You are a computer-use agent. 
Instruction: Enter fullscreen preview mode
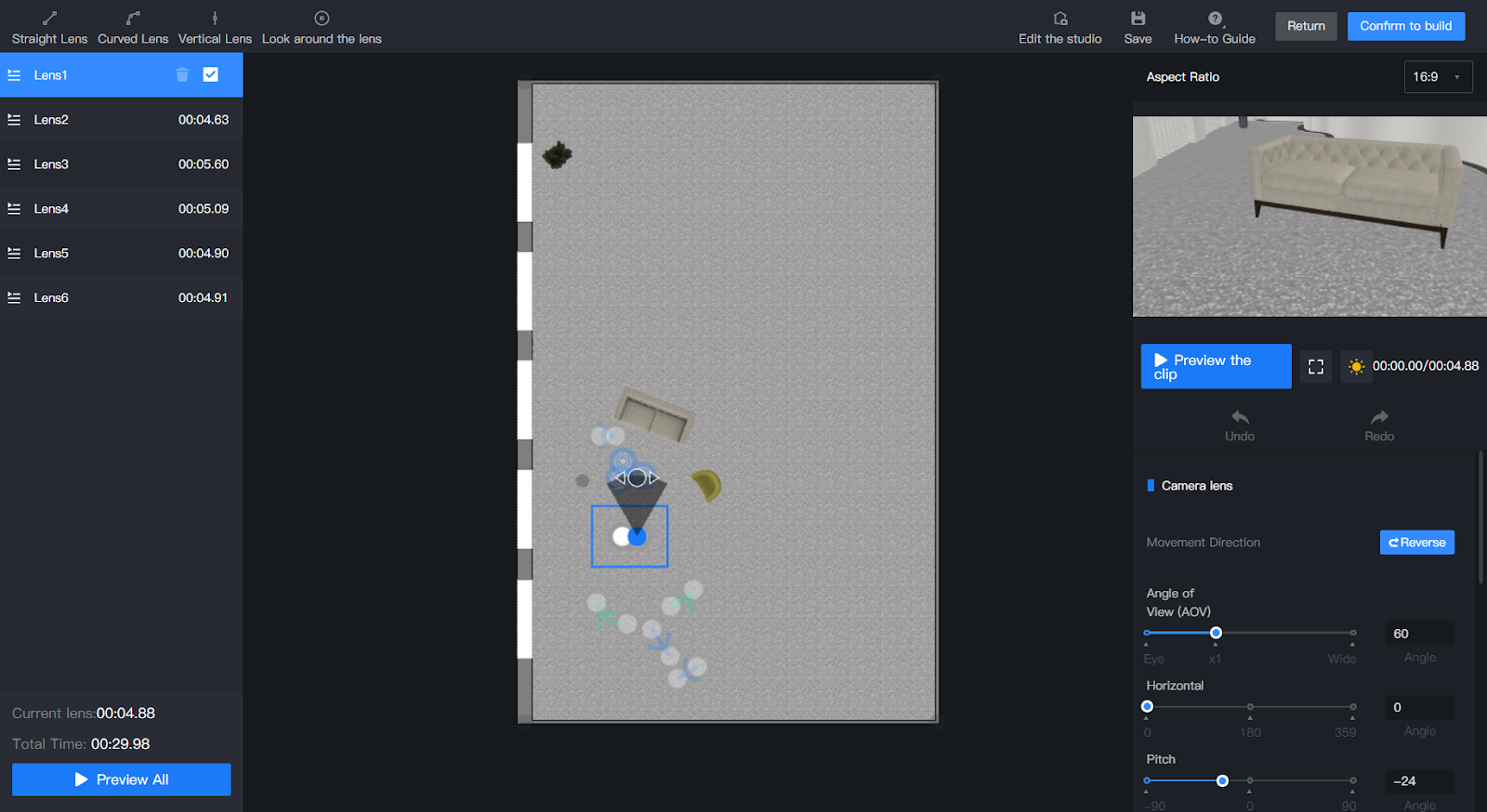(1316, 367)
